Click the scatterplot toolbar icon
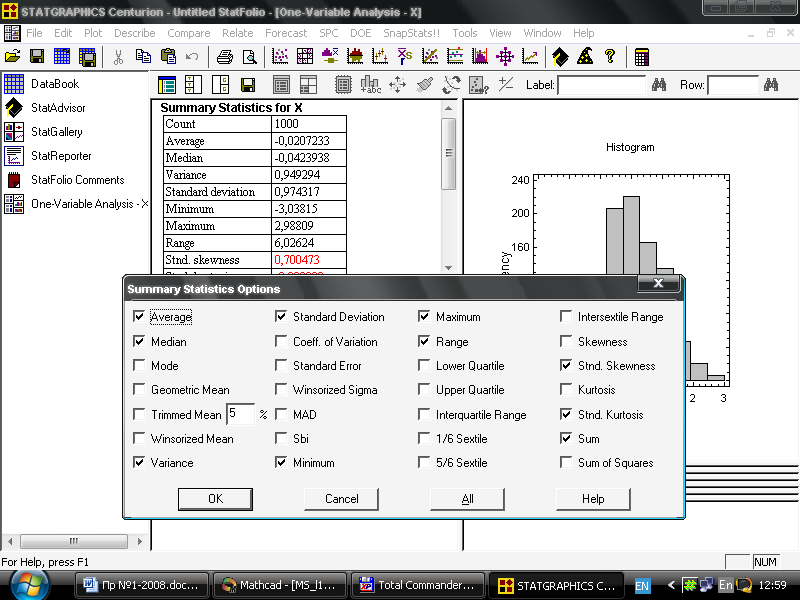 (280, 57)
